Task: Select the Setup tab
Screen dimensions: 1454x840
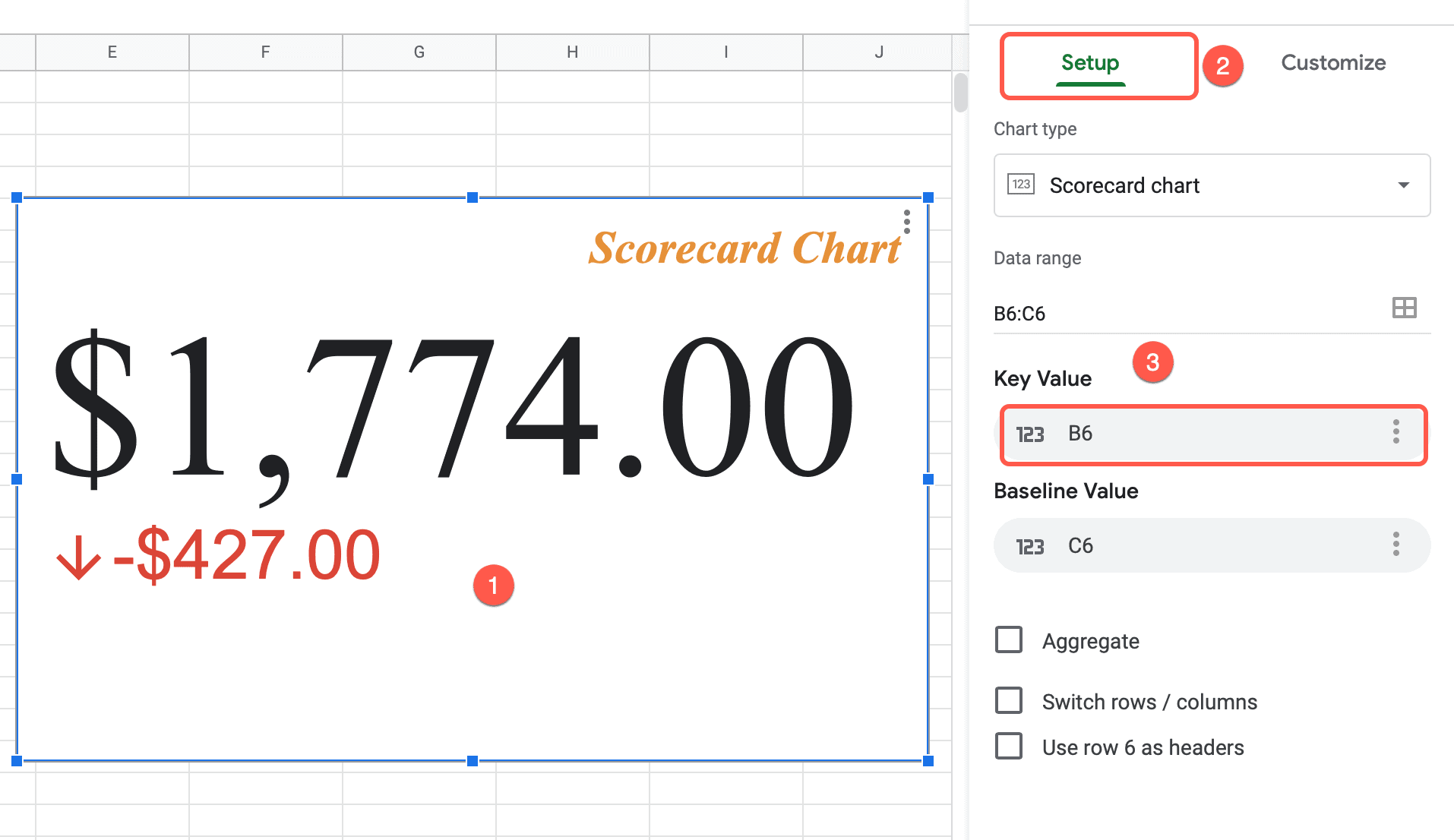Action: (x=1089, y=64)
